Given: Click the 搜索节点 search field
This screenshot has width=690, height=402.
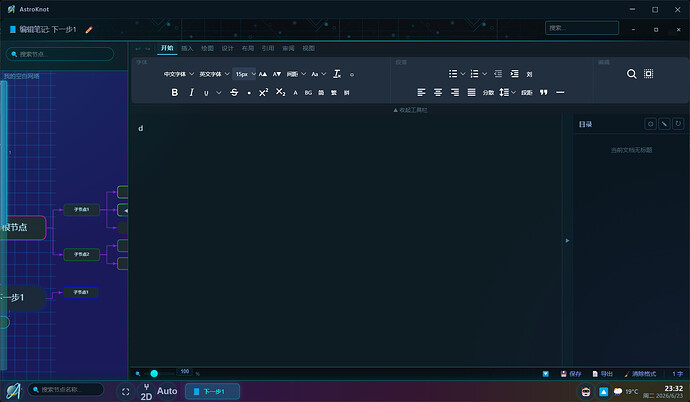Looking at the screenshot, I should [60, 54].
